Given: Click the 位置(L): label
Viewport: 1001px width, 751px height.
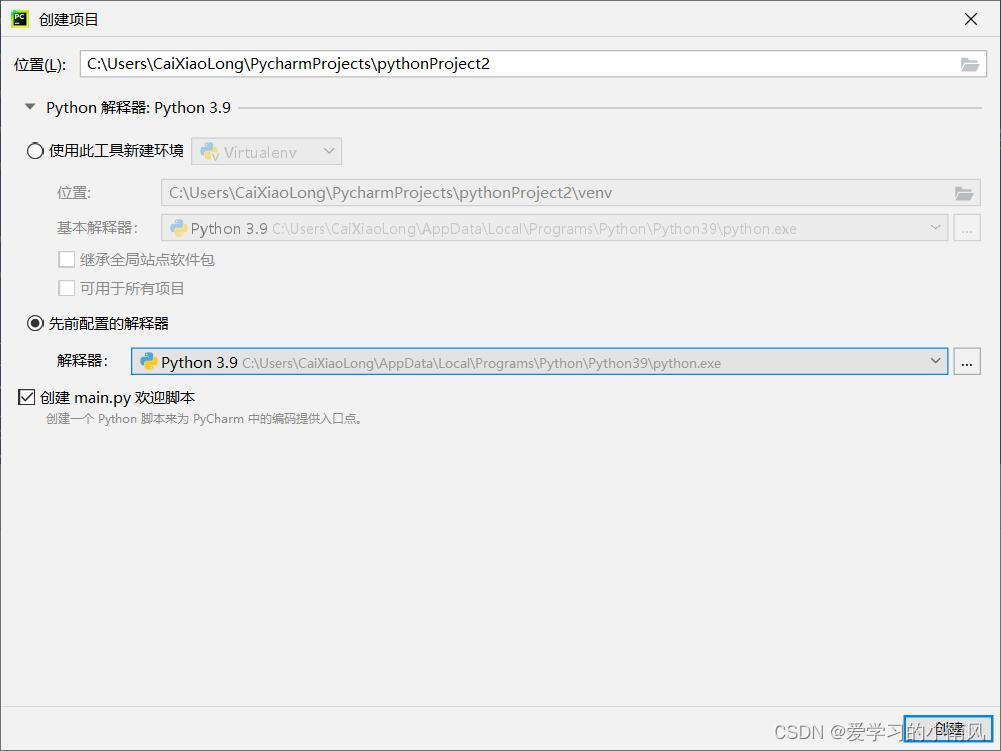Looking at the screenshot, I should coord(40,64).
